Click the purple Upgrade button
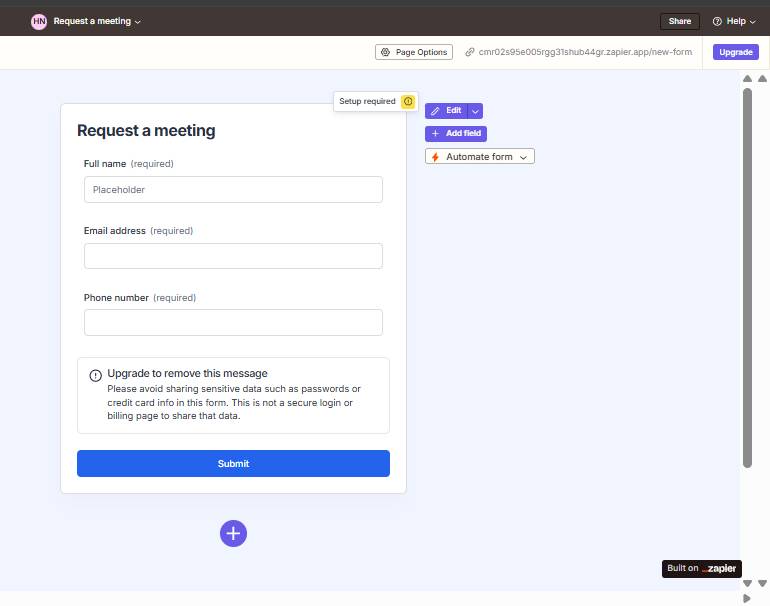Viewport: 770px width, 606px height. (736, 52)
